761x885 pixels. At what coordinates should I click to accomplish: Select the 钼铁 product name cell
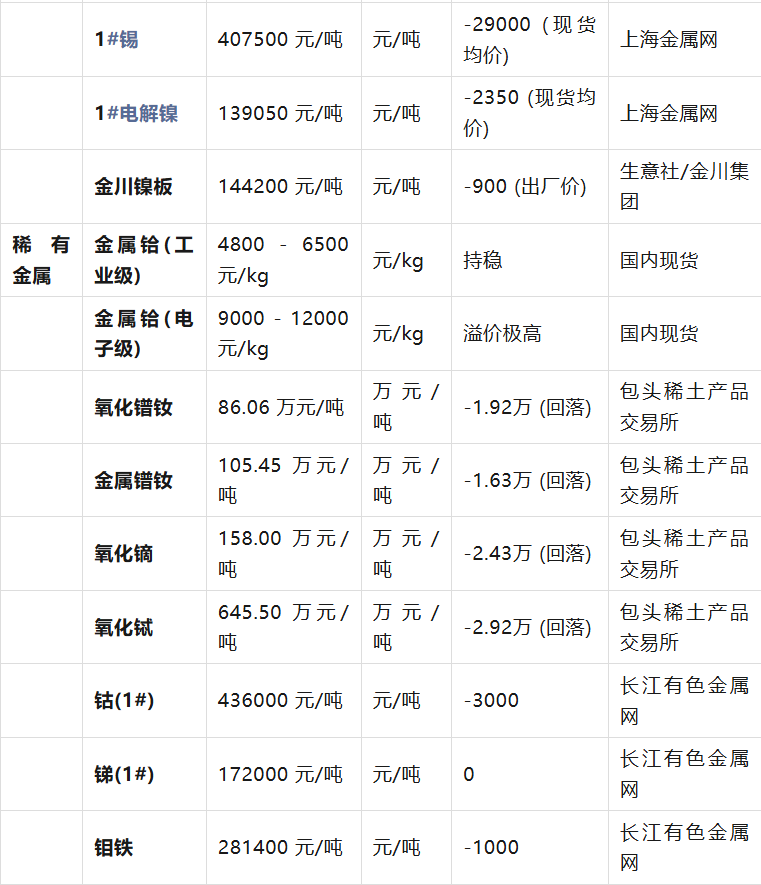pos(114,848)
